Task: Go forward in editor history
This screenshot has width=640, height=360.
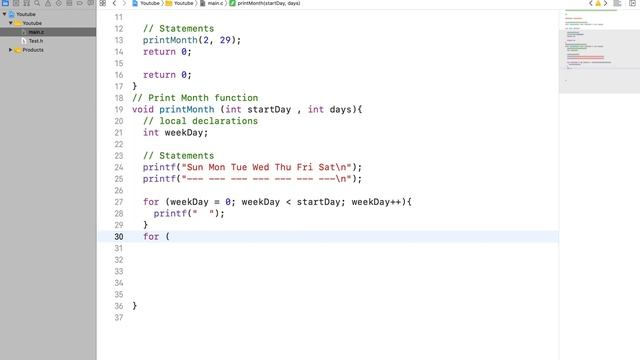Action: coord(124,3)
